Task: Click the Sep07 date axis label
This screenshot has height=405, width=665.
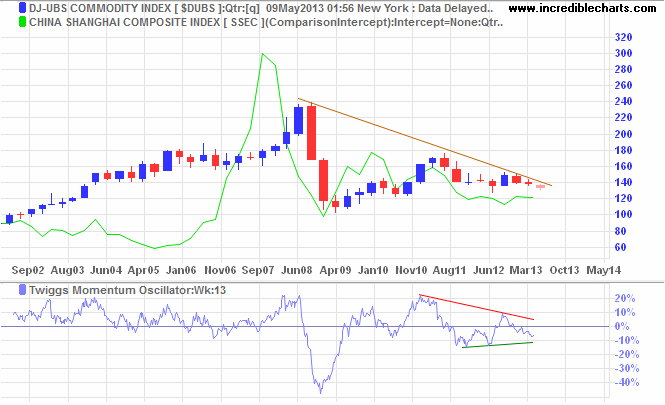Action: point(258,270)
